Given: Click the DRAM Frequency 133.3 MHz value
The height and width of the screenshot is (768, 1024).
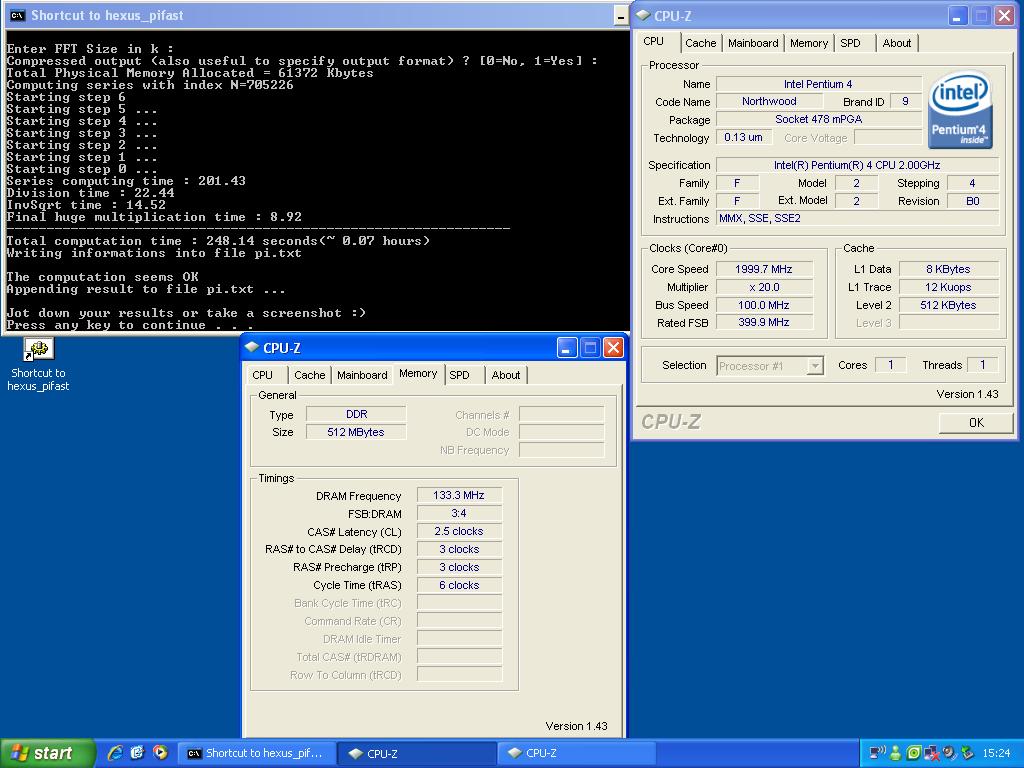Looking at the screenshot, I should pos(459,496).
